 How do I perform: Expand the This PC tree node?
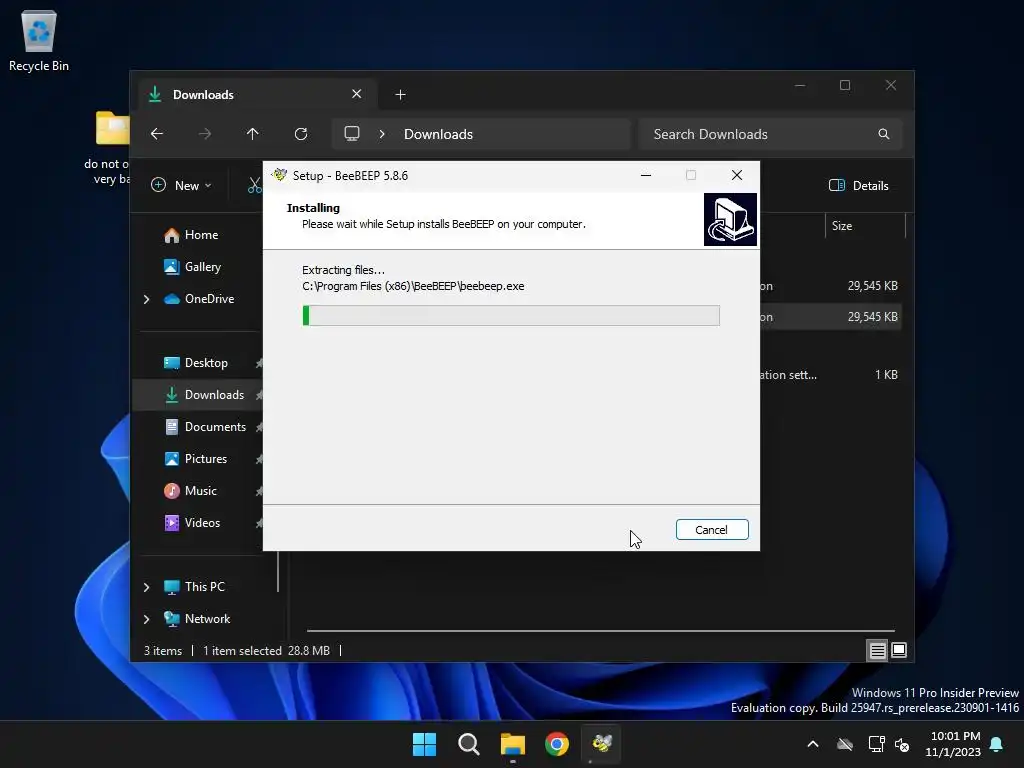pyautogui.click(x=146, y=587)
